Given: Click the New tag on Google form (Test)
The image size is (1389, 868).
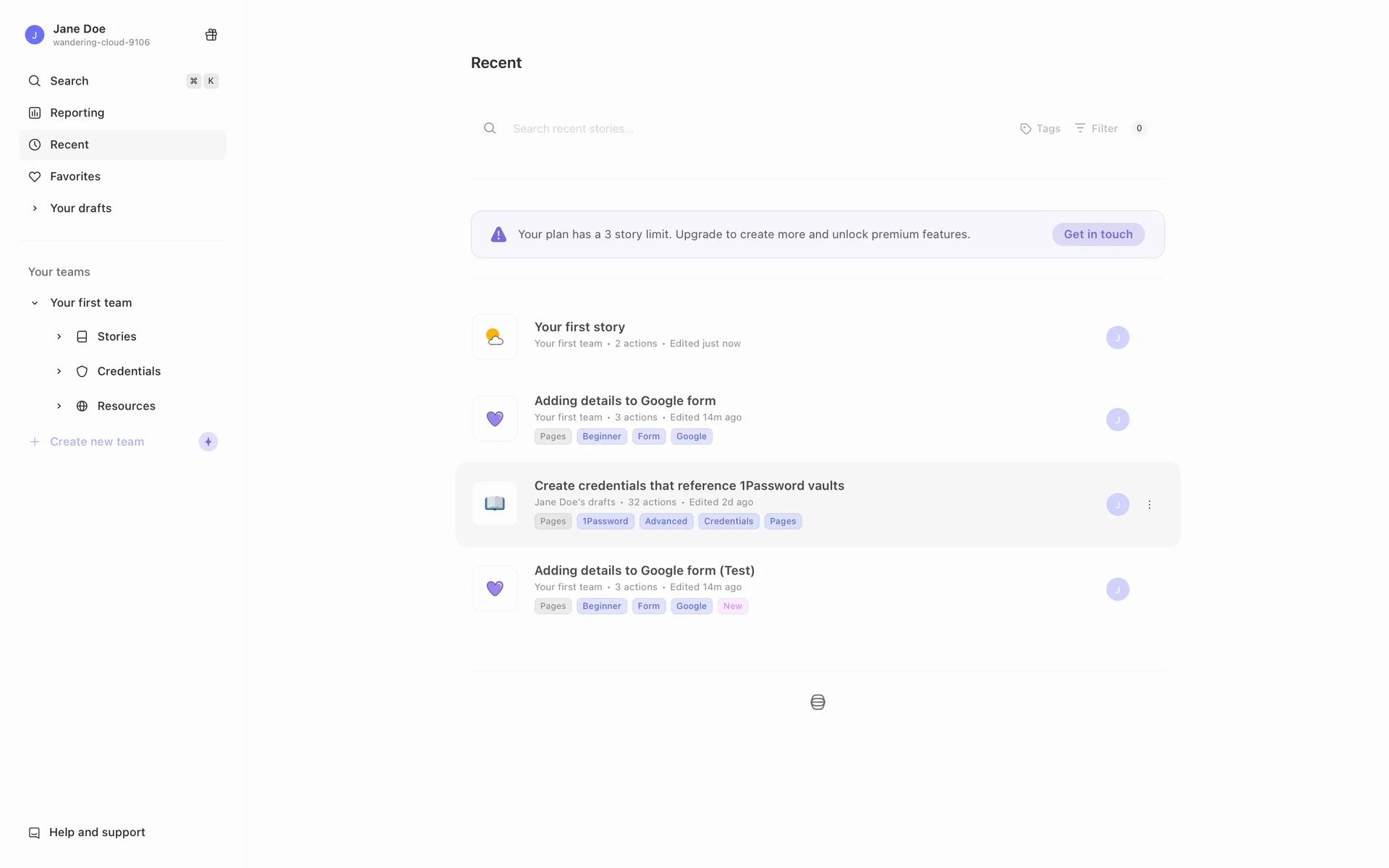Looking at the screenshot, I should [732, 606].
